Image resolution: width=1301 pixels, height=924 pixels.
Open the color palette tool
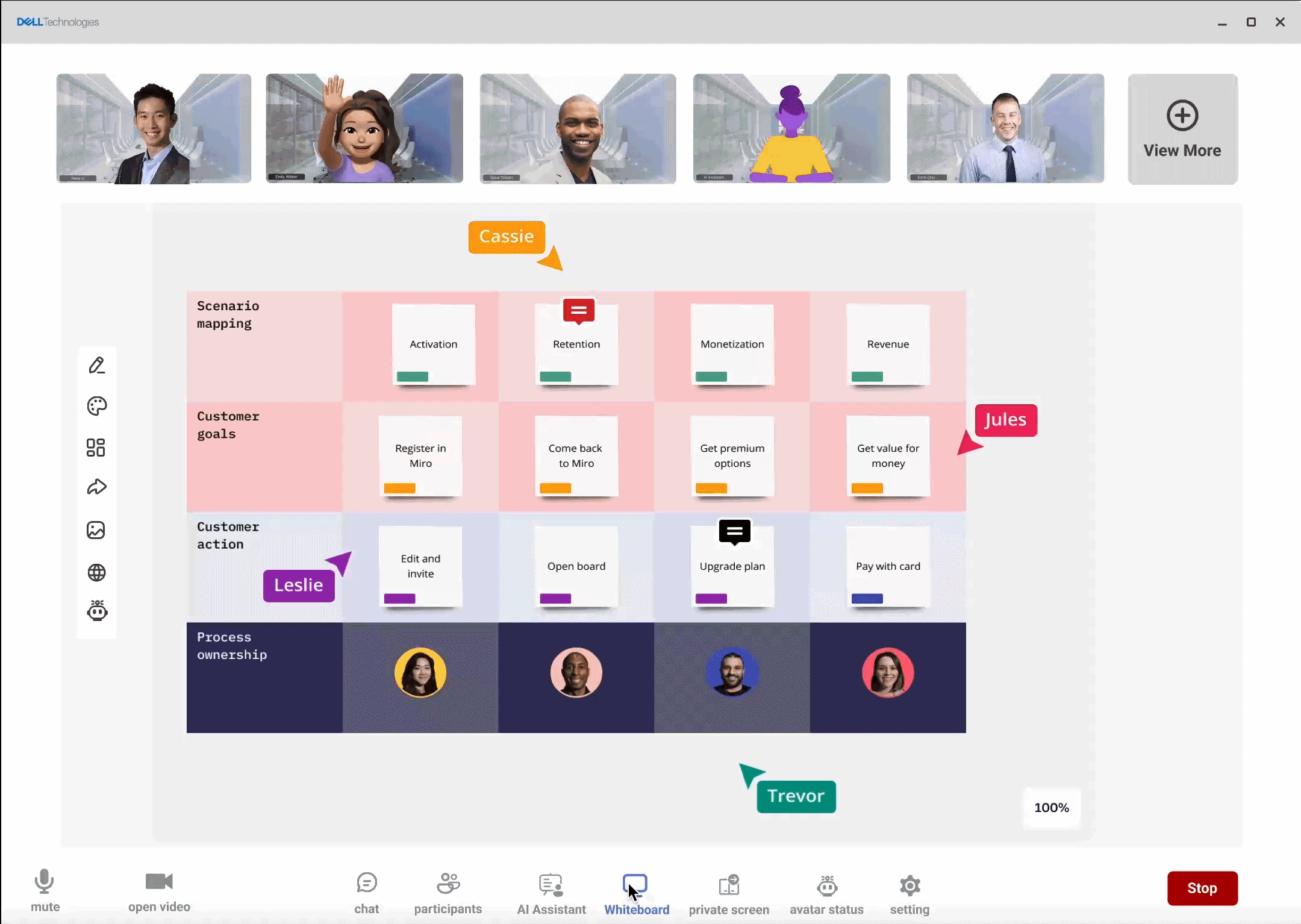pyautogui.click(x=97, y=406)
